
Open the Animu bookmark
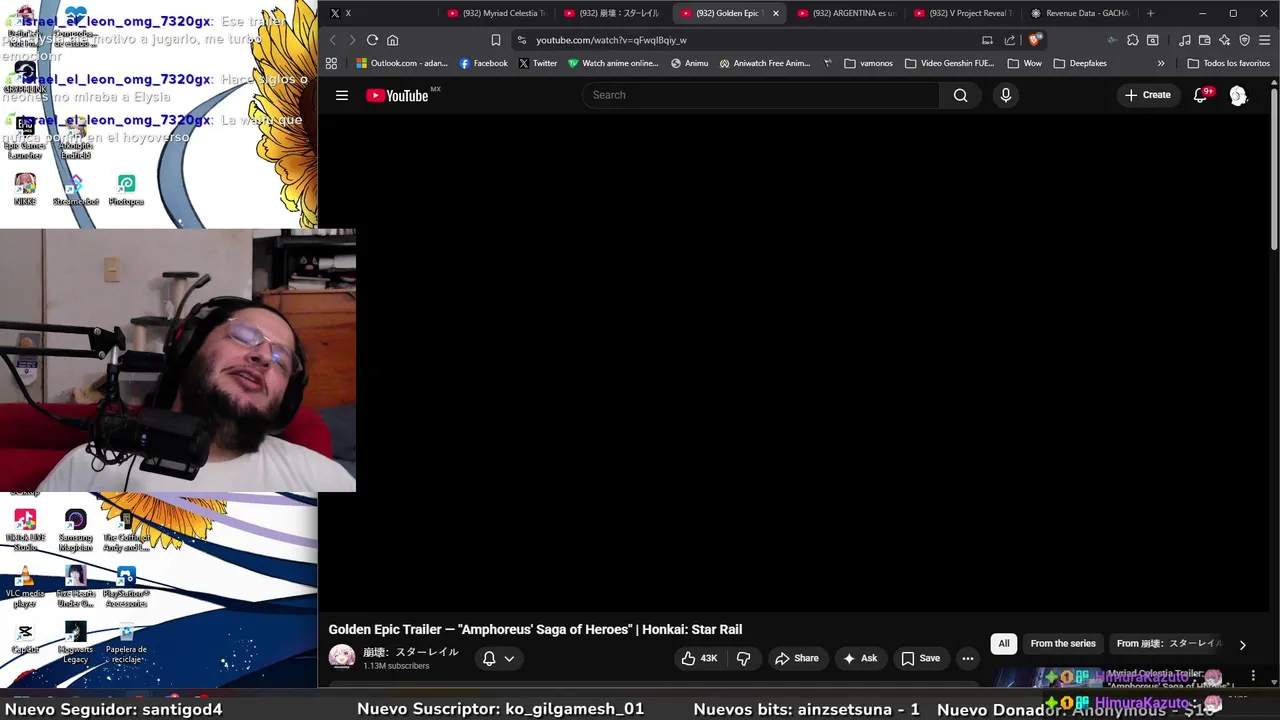coord(690,63)
